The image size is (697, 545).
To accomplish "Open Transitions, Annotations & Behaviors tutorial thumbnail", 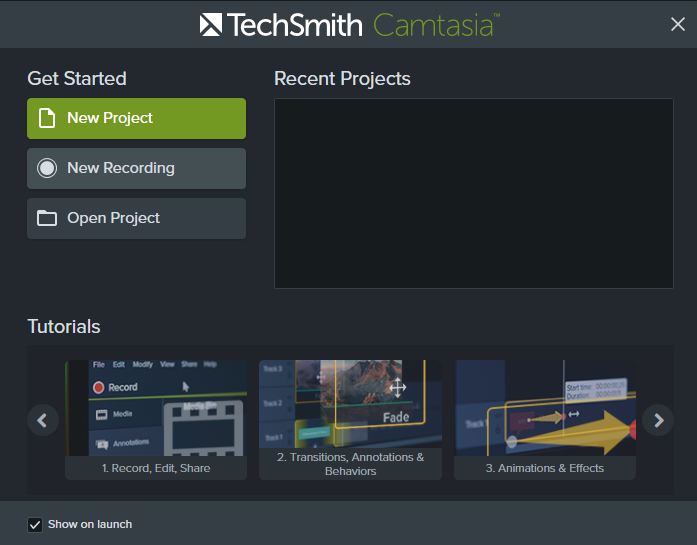I will (350, 404).
